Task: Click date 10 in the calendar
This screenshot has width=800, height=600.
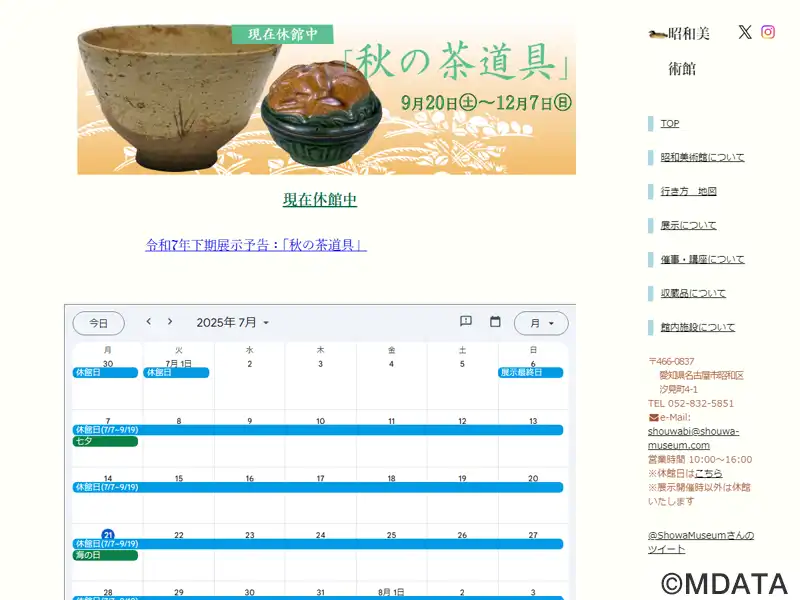Action: coord(320,421)
